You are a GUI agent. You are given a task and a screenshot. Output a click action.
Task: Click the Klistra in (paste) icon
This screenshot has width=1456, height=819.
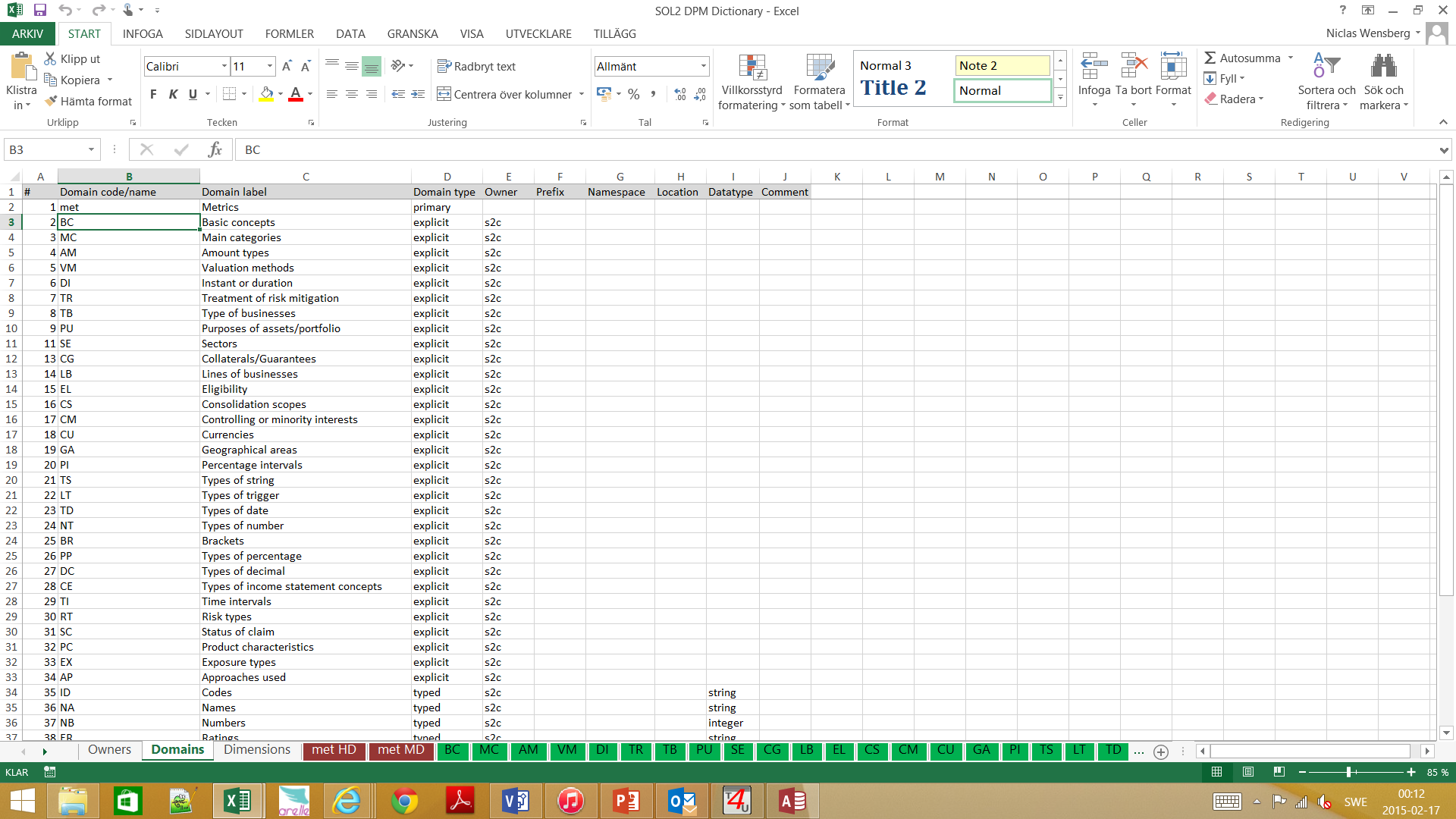(21, 67)
